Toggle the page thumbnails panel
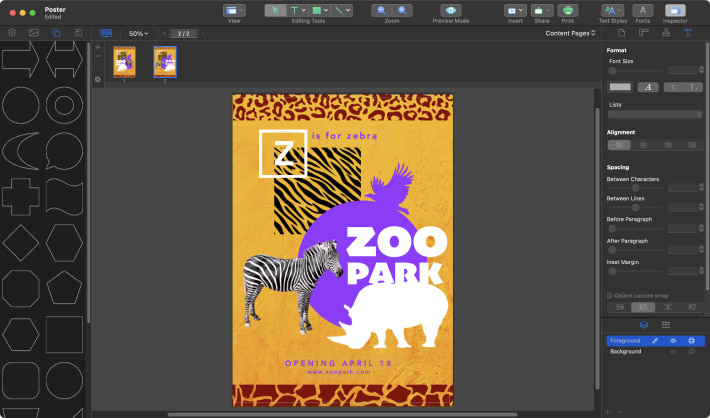 pyautogui.click(x=106, y=33)
